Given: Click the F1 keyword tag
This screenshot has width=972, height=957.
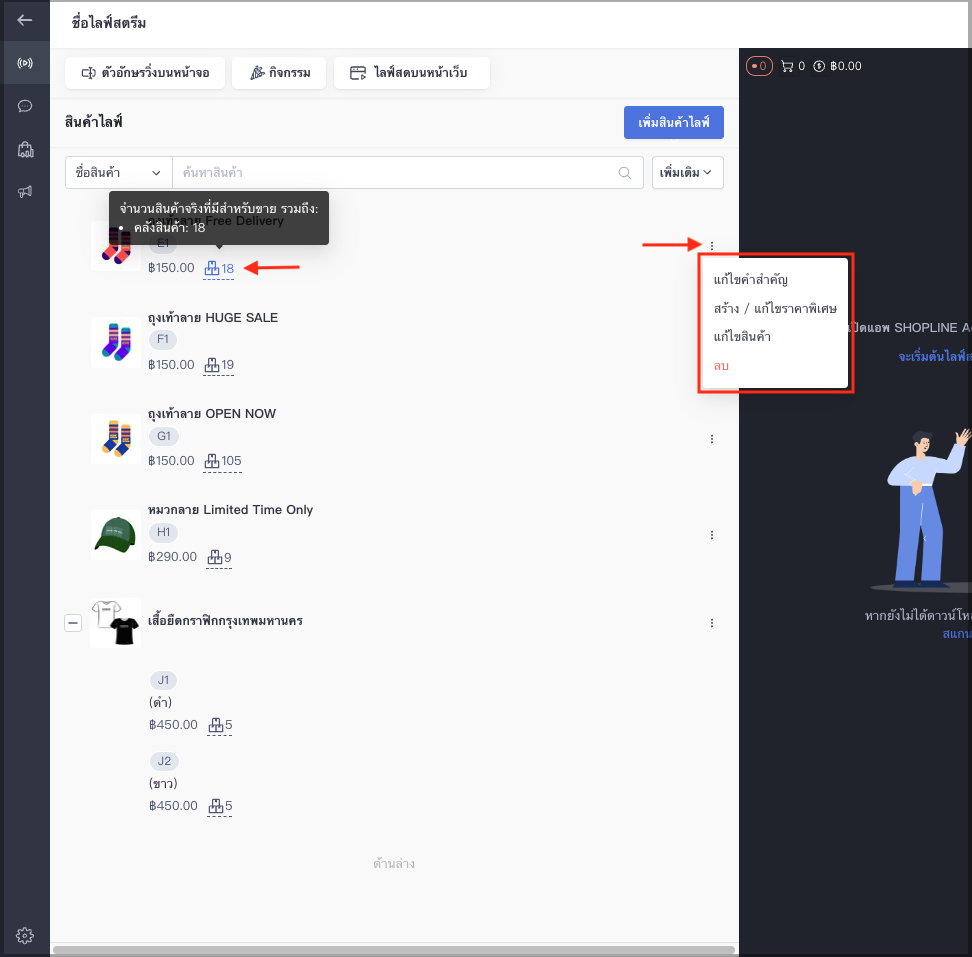Looking at the screenshot, I should pos(162,340).
